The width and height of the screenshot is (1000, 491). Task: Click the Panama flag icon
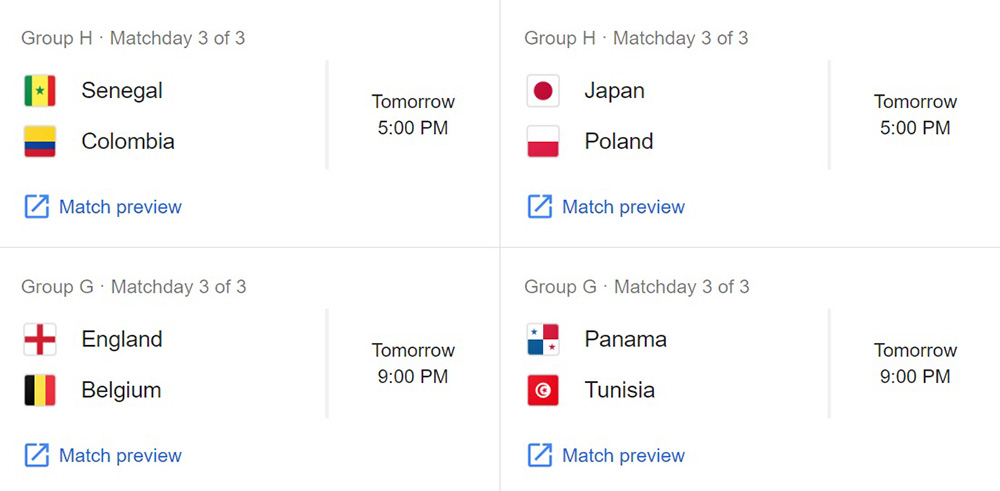[543, 340]
